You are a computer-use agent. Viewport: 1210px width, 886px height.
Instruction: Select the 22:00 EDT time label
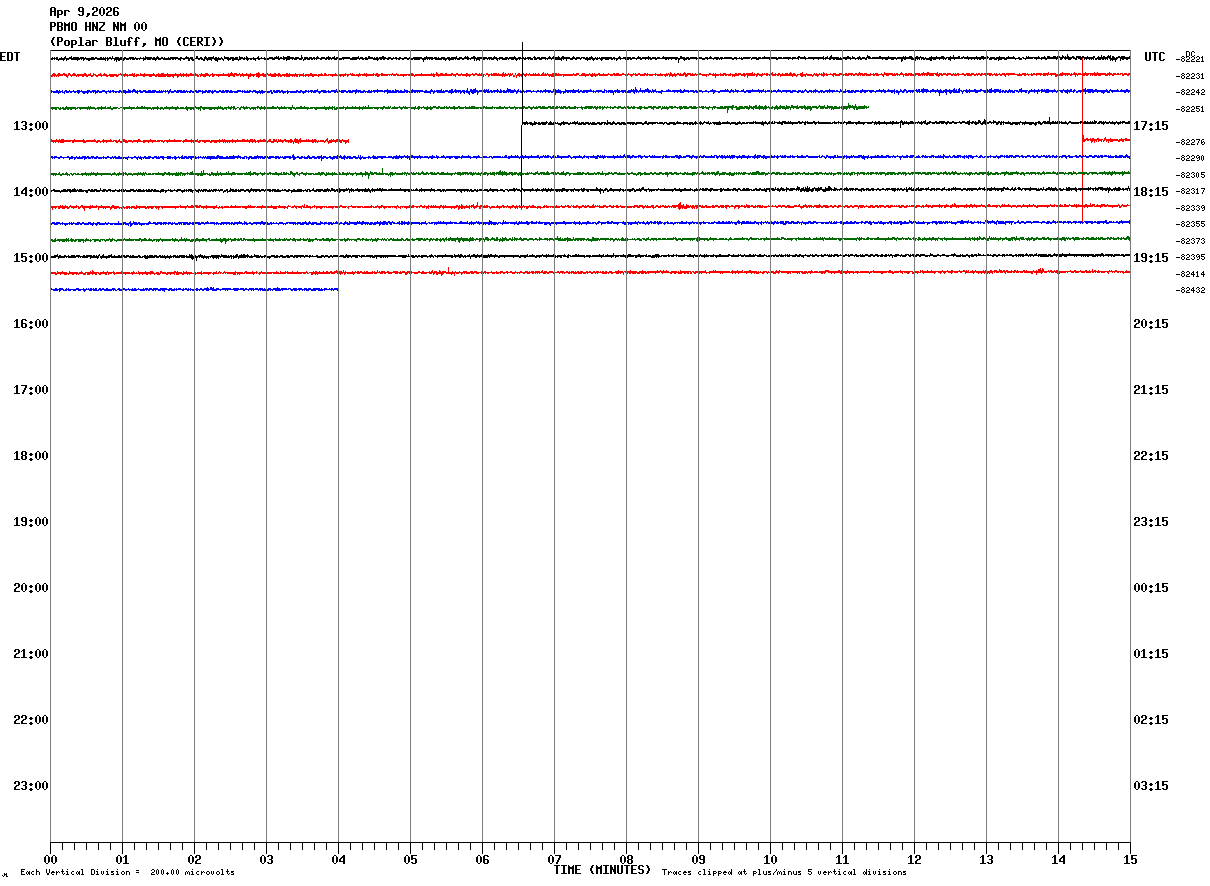31,720
